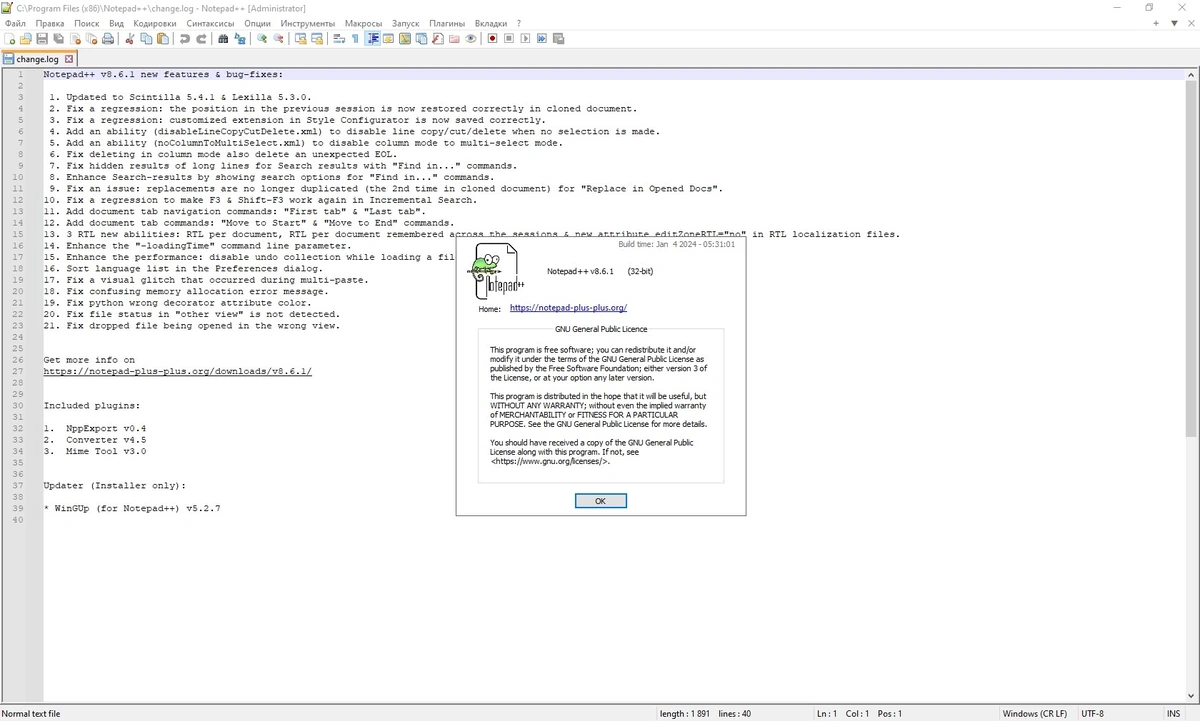Viewport: 1200px width, 721px height.
Task: Create a new file via toolbar icon
Action: [9, 39]
